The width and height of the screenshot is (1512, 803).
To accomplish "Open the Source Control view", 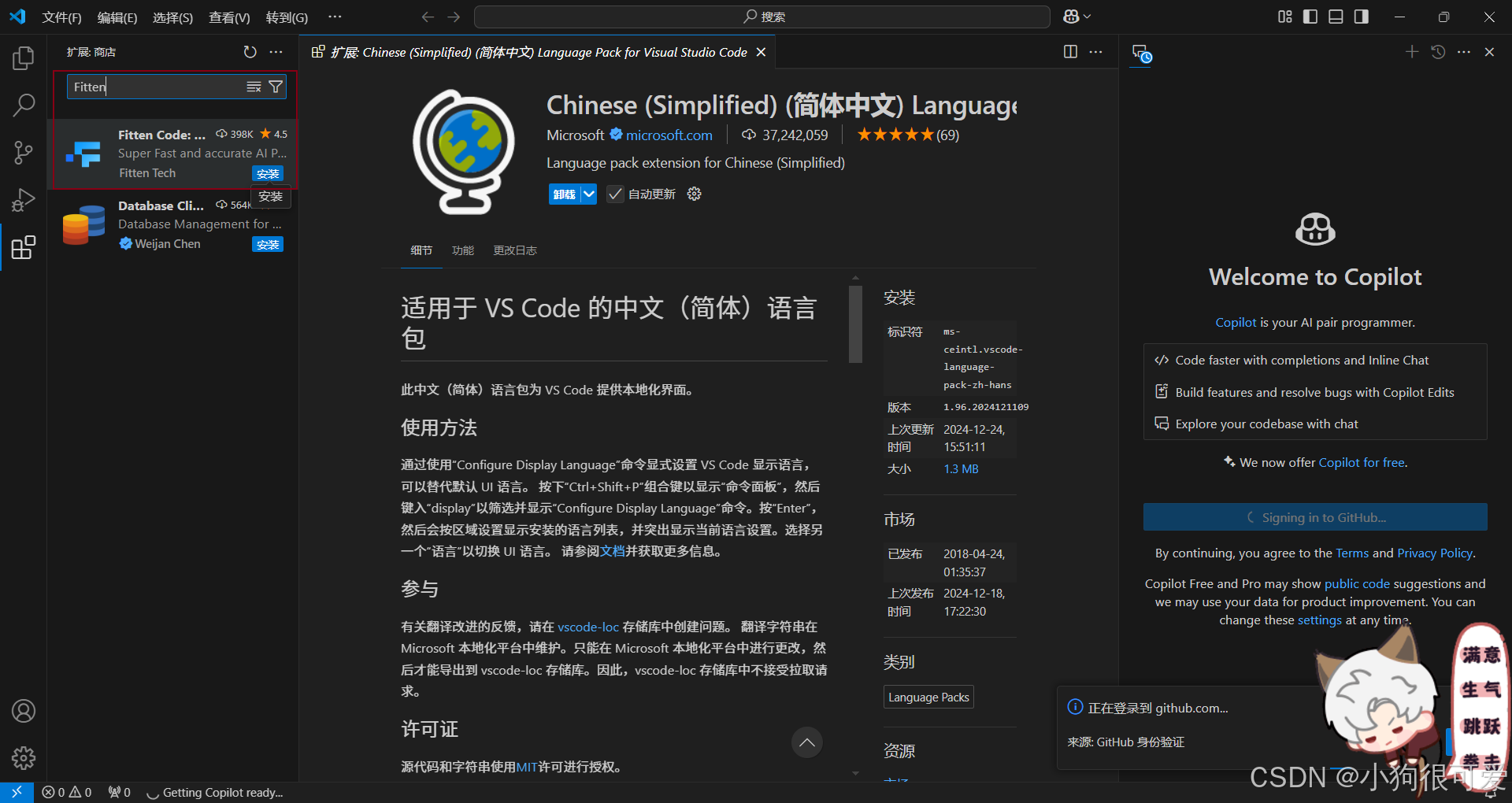I will pos(24,153).
